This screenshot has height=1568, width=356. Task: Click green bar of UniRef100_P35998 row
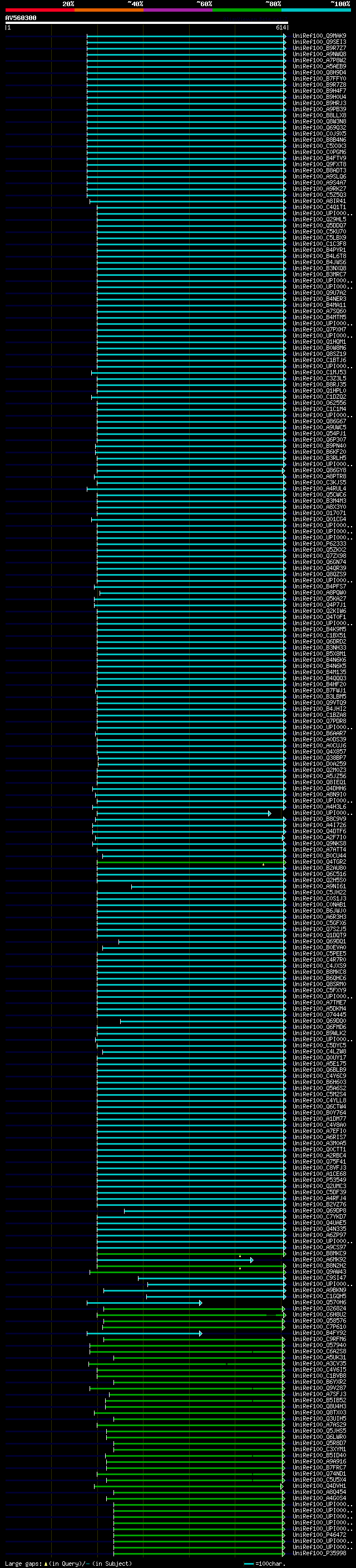pos(200,1554)
